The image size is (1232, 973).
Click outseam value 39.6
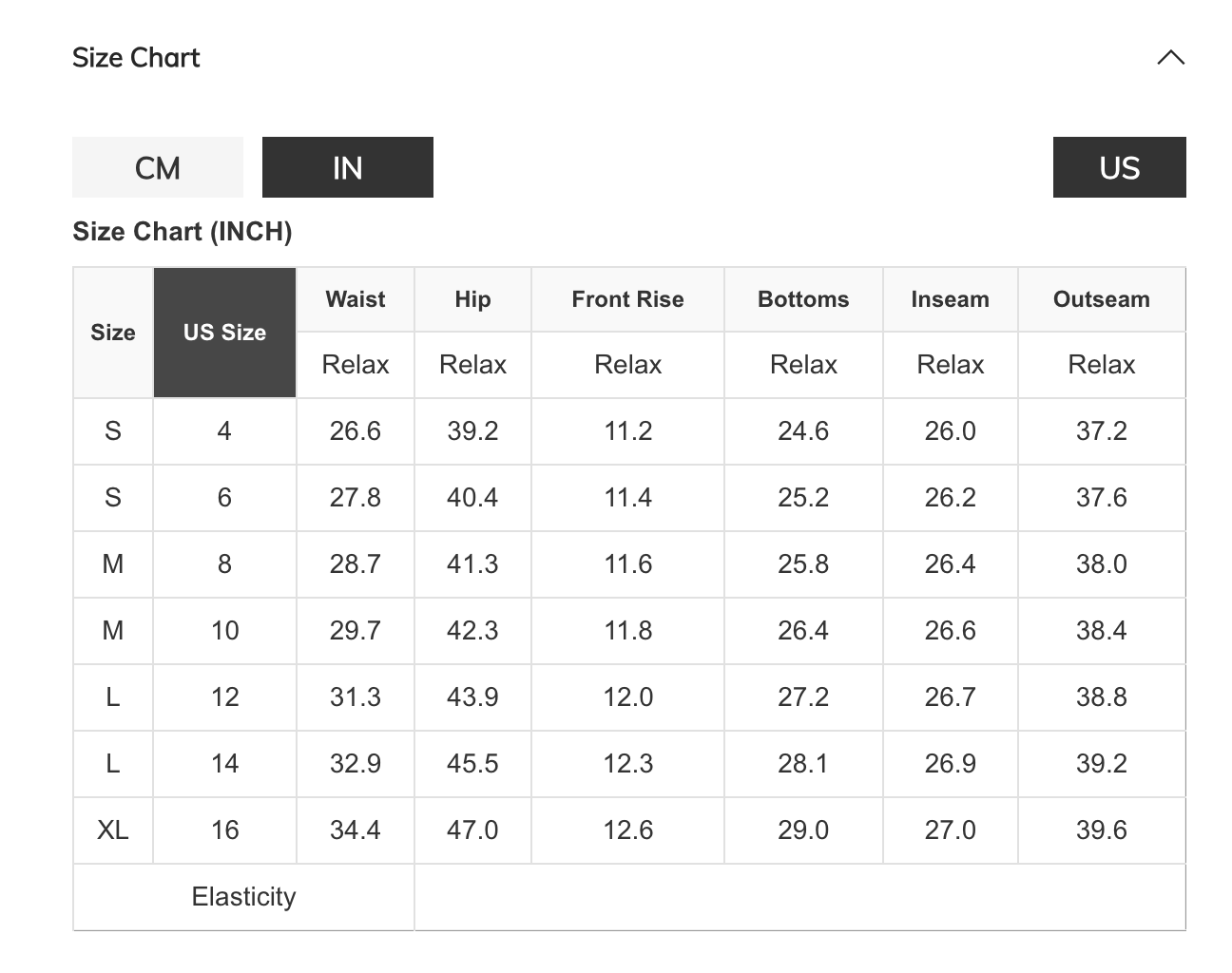(1101, 830)
